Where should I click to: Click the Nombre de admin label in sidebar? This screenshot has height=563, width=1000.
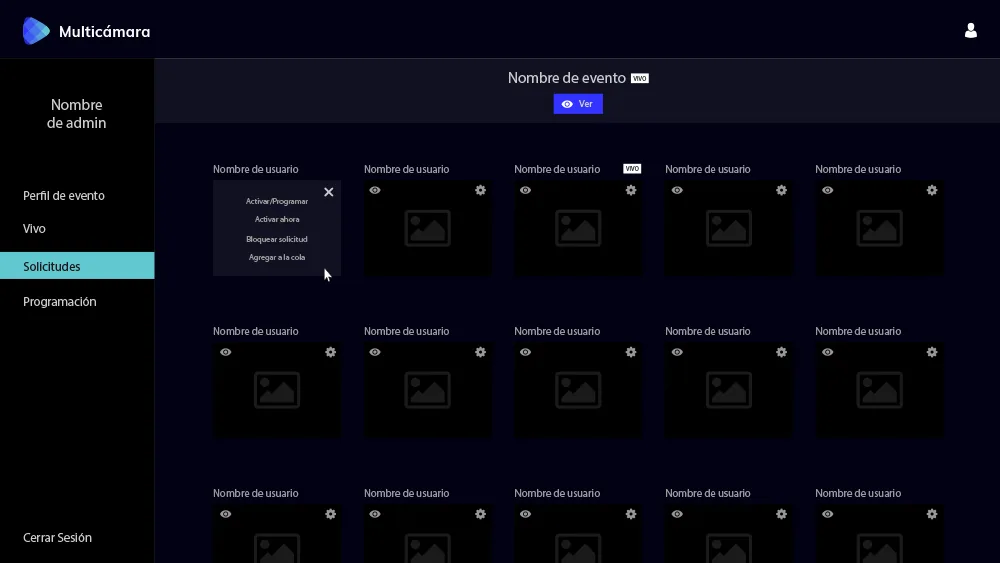[77, 113]
